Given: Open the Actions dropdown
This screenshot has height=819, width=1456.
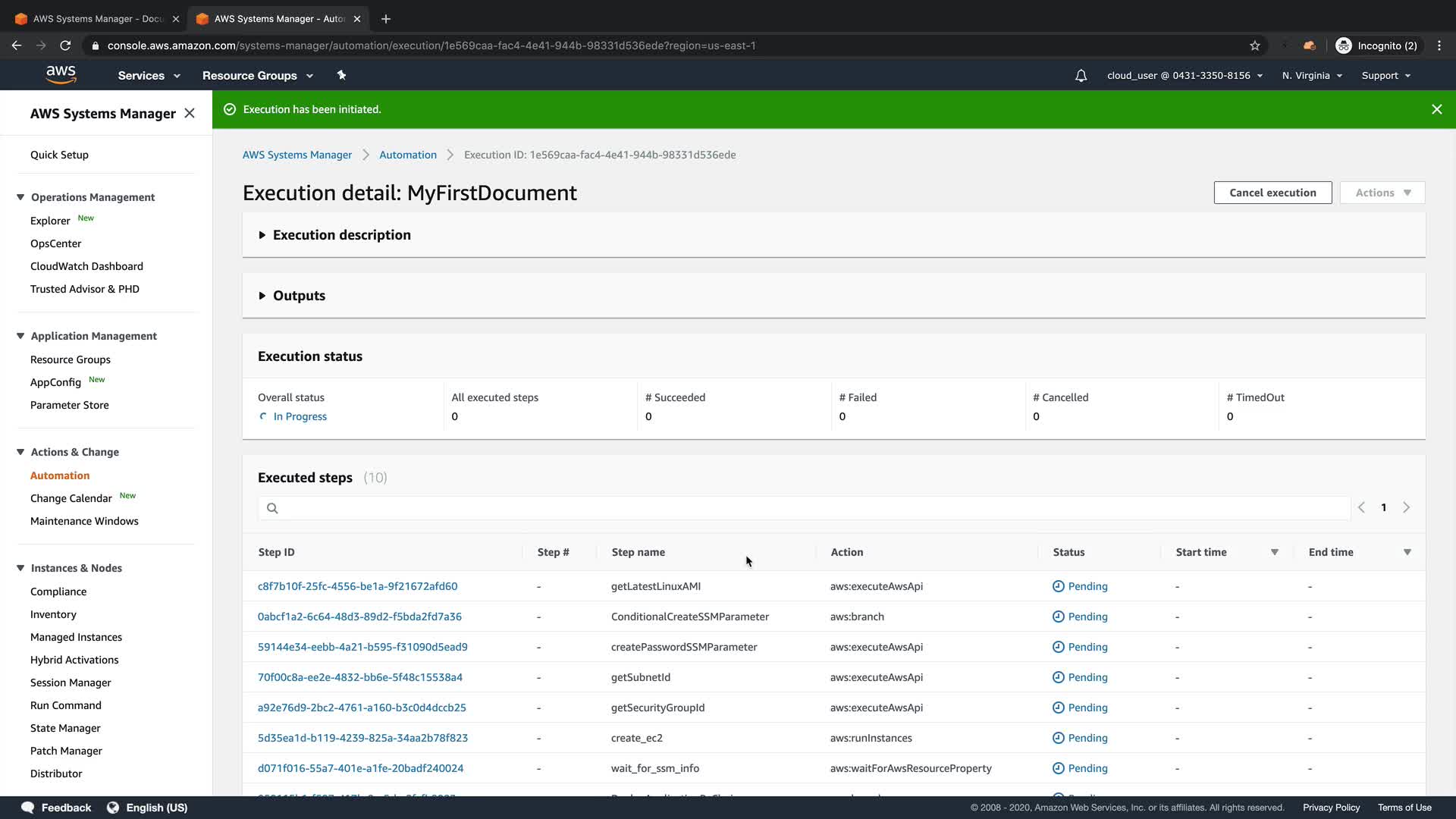Looking at the screenshot, I should (1382, 193).
